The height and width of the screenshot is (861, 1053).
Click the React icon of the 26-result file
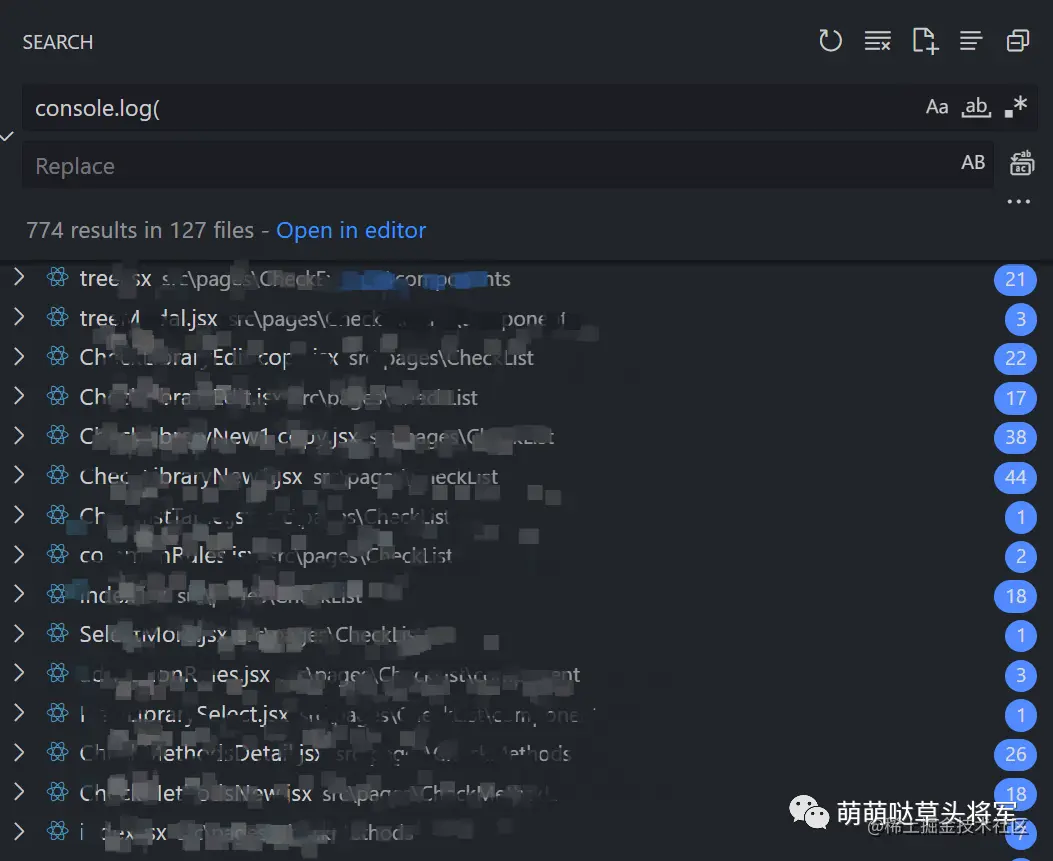(x=58, y=752)
